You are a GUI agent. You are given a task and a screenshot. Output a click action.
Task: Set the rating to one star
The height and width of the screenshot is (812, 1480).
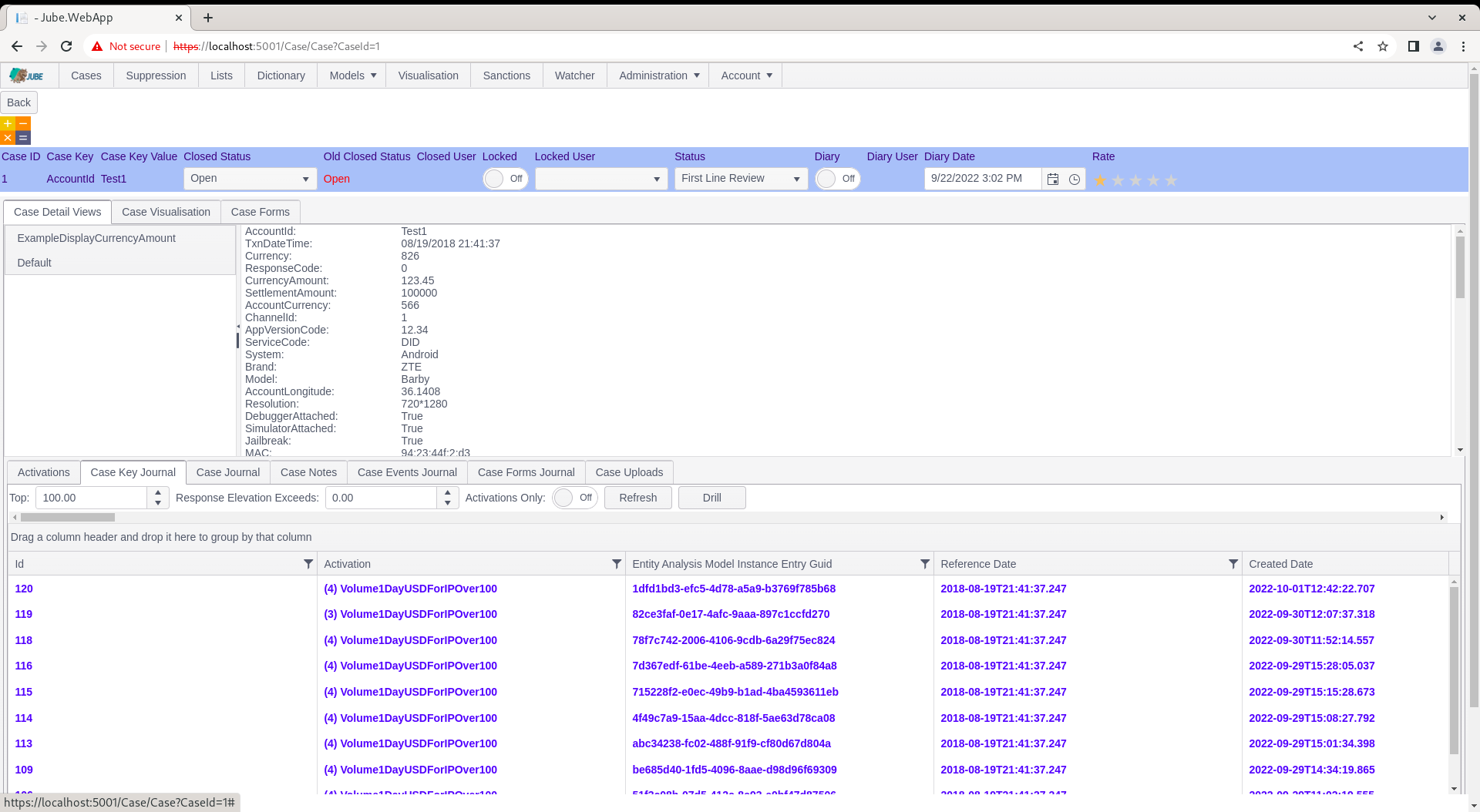(x=1100, y=180)
